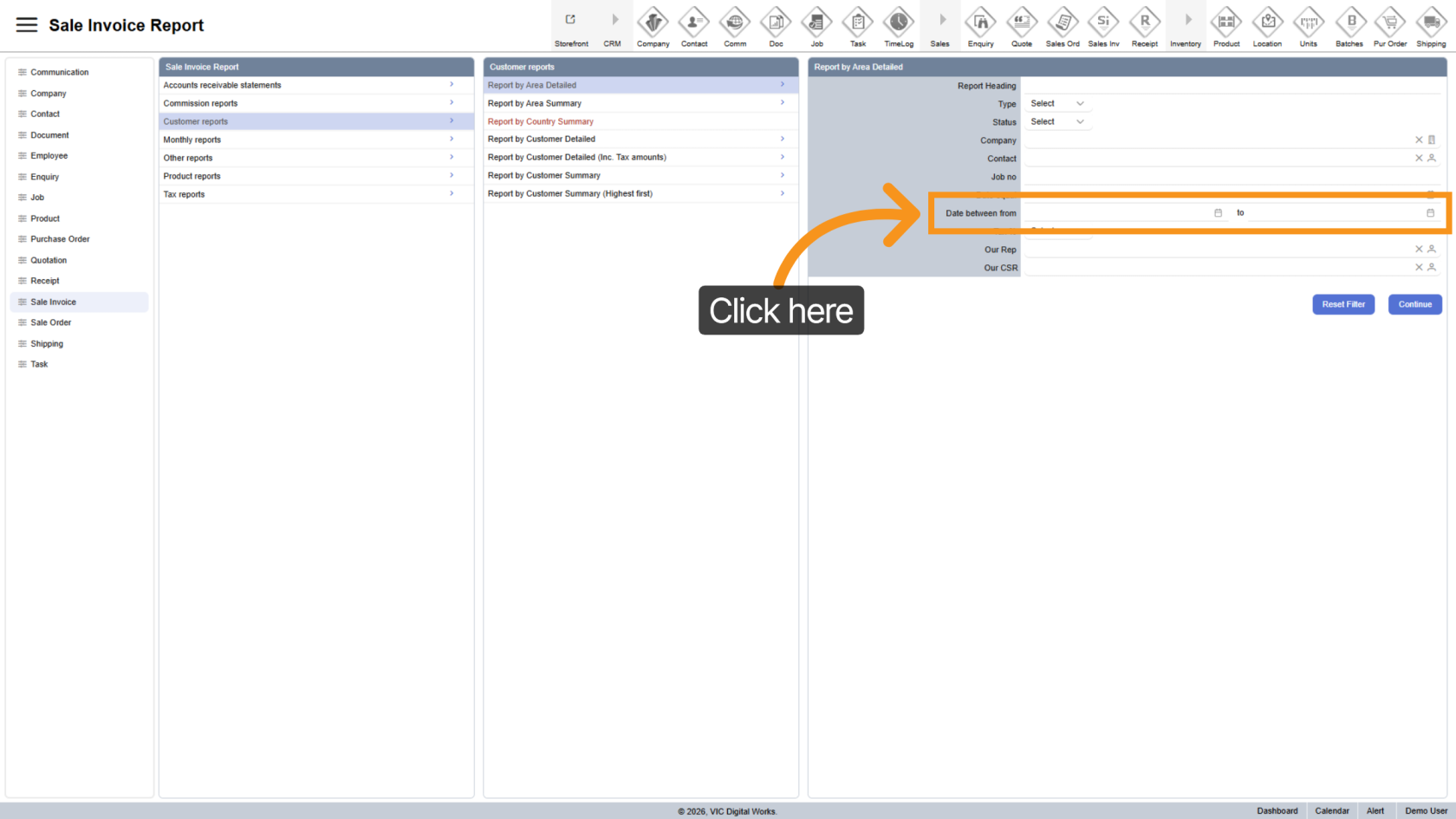Open the Storefront external link icon
This screenshot has height=819, width=1456.
click(570, 21)
